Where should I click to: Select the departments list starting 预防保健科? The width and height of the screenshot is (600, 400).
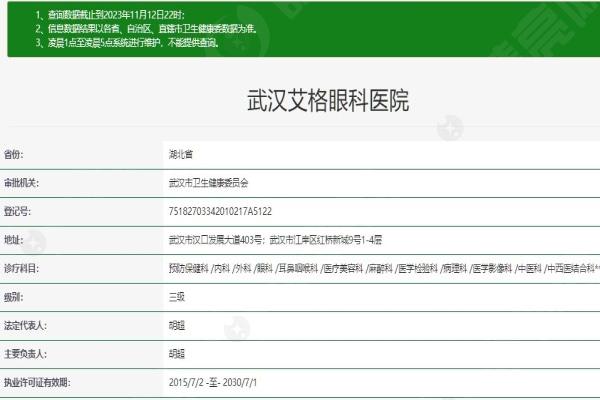[384, 268]
